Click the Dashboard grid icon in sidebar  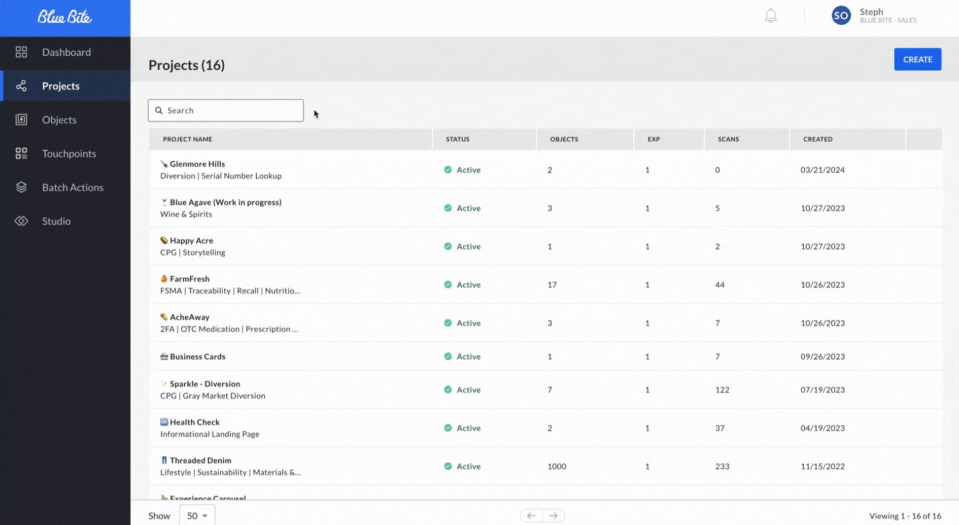click(21, 52)
